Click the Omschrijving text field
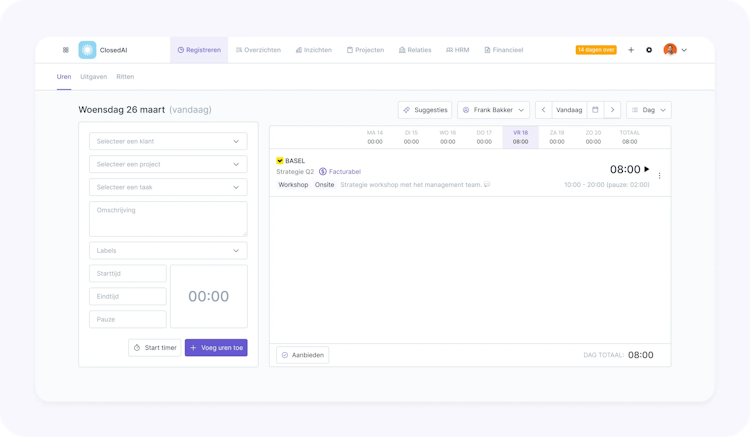The width and height of the screenshot is (750, 437). click(168, 219)
